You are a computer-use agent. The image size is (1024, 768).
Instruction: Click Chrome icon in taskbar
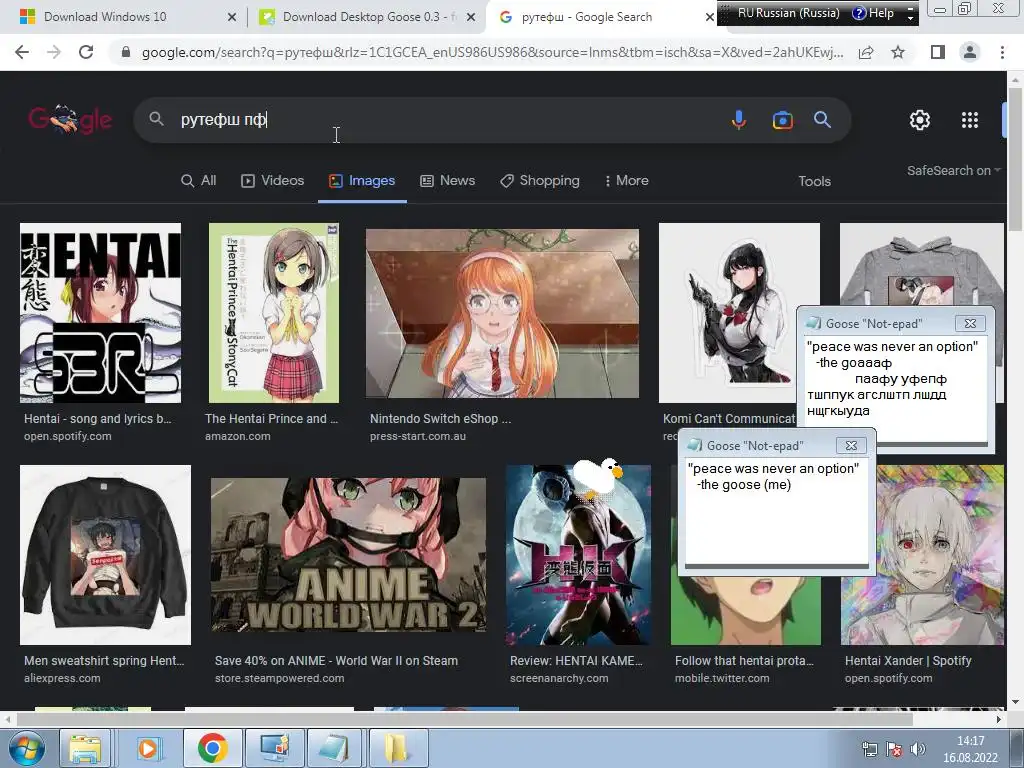tap(212, 748)
